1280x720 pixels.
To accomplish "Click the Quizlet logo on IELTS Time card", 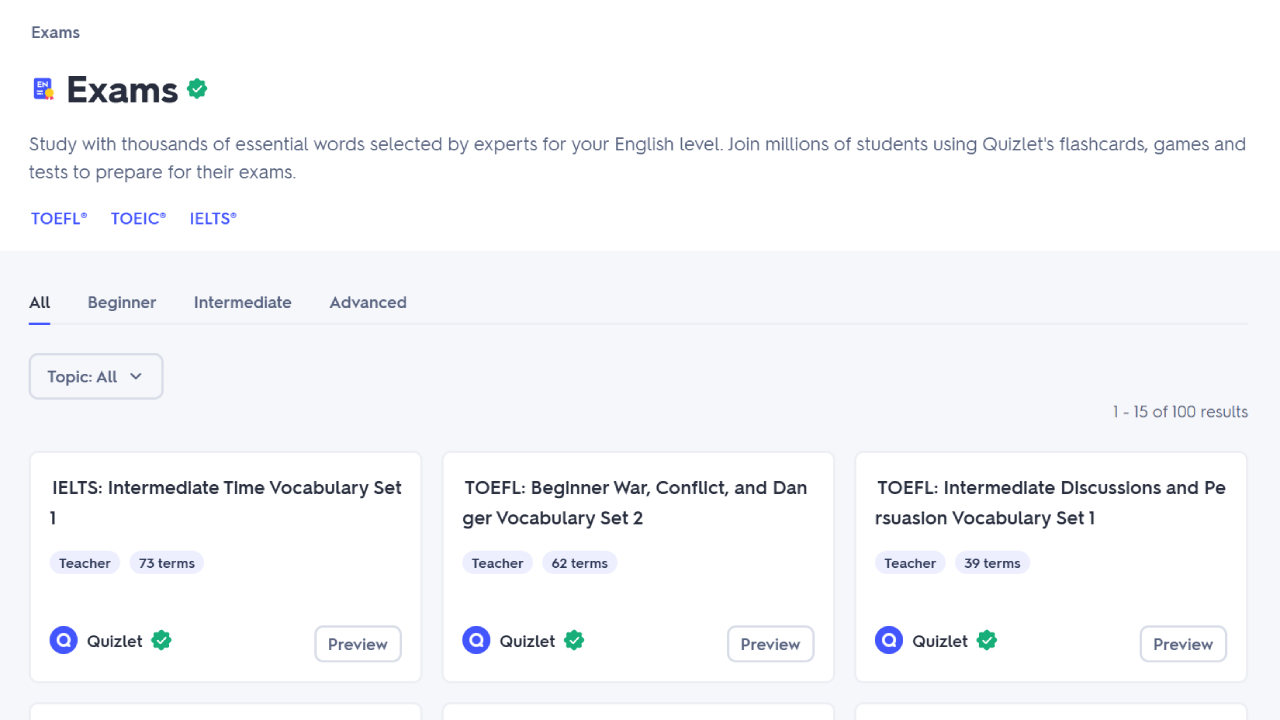I will 64,640.
